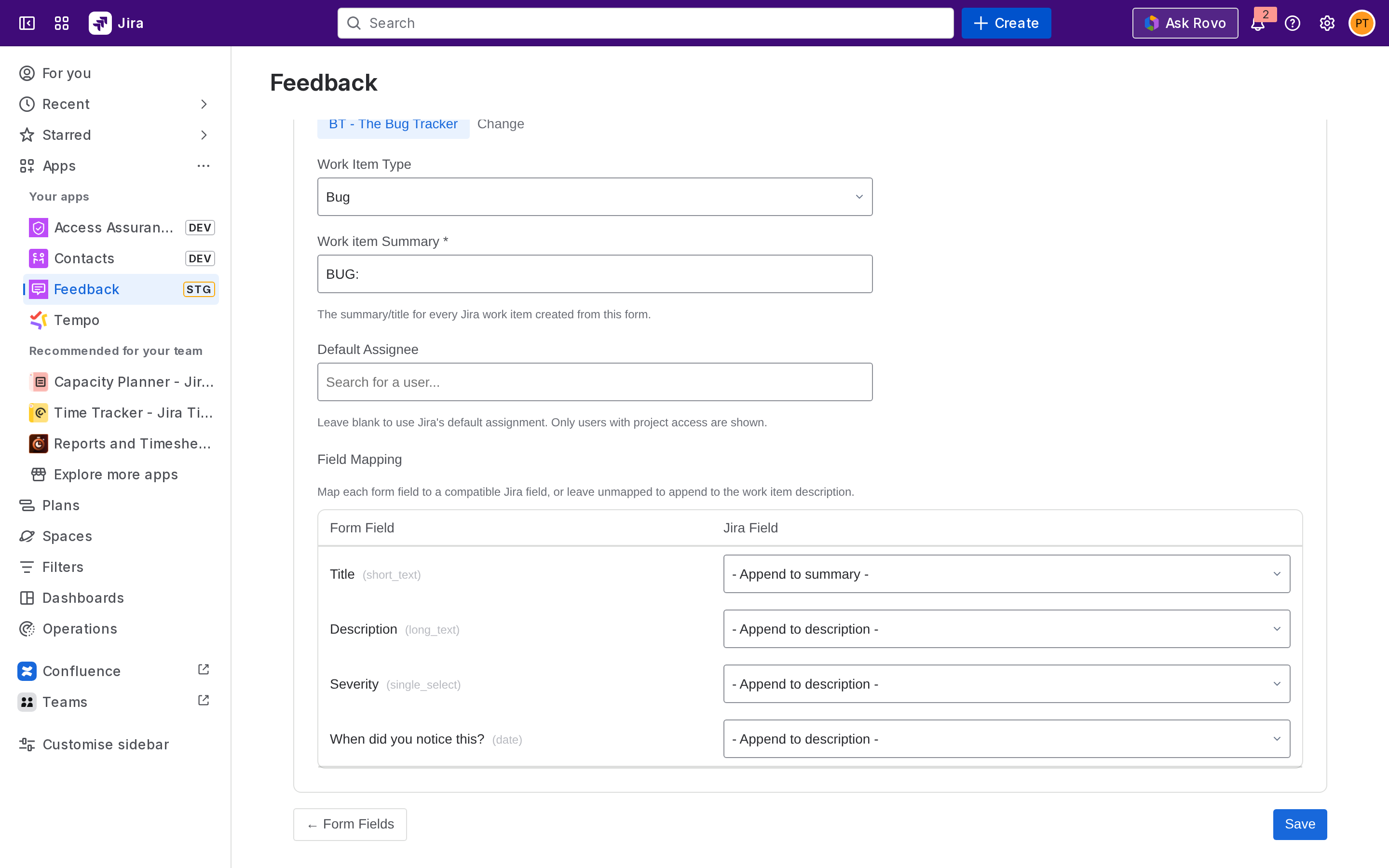Collapse the sidebar with the panel icon
Screen dimensions: 1389x868
pyautogui.click(x=27, y=23)
